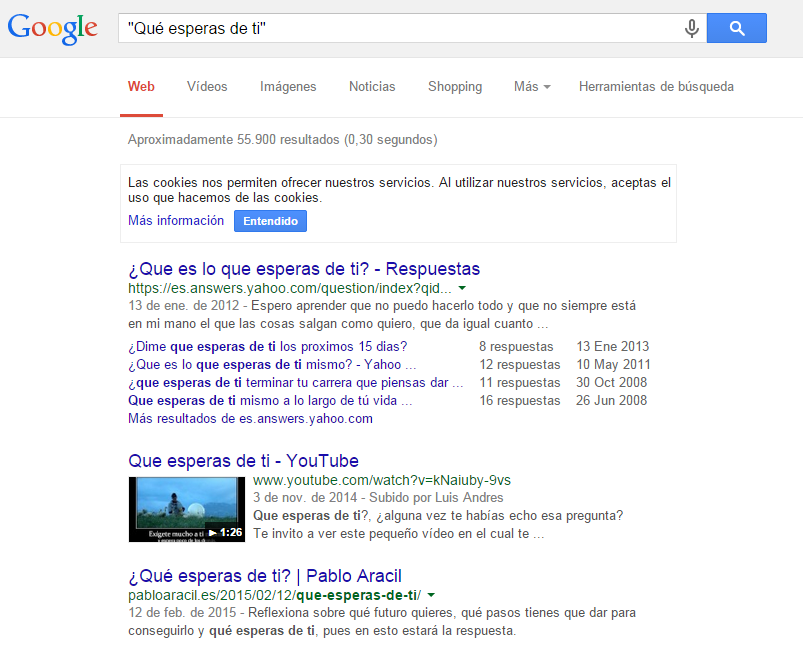803x660 pixels.
Task: Open Herramientas de búsqueda
Action: pos(656,87)
